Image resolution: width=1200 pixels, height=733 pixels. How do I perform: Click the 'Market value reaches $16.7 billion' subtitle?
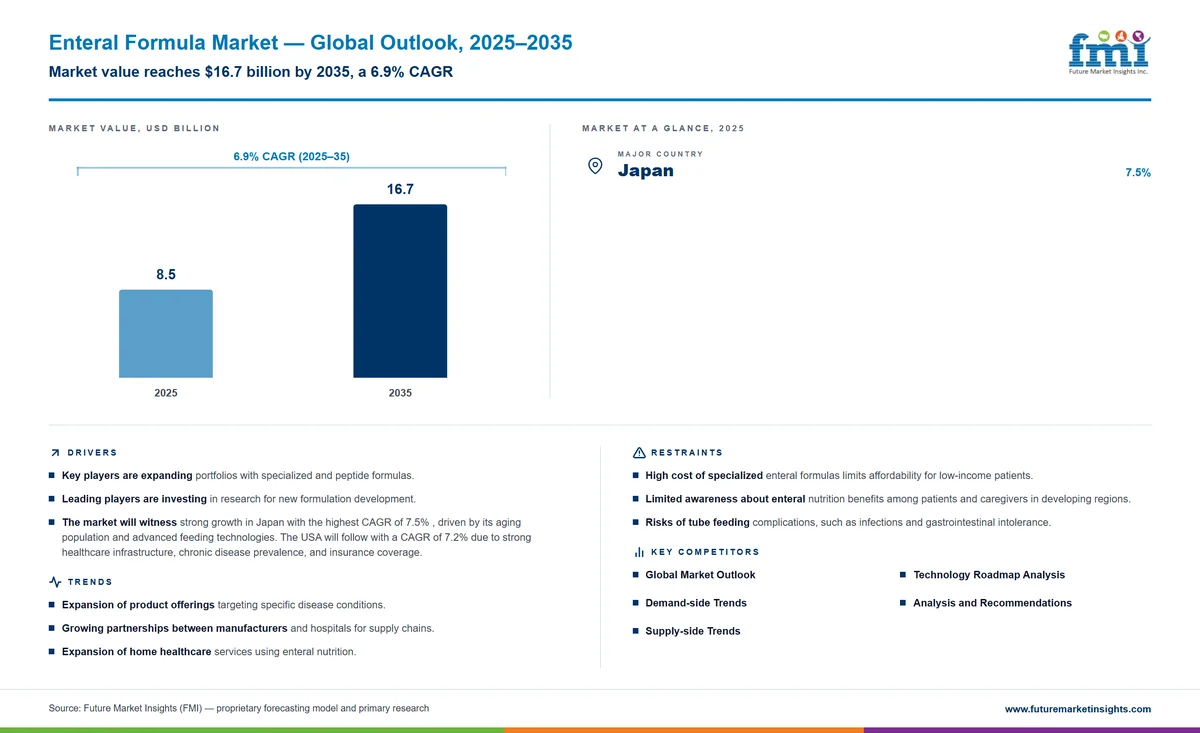(251, 72)
